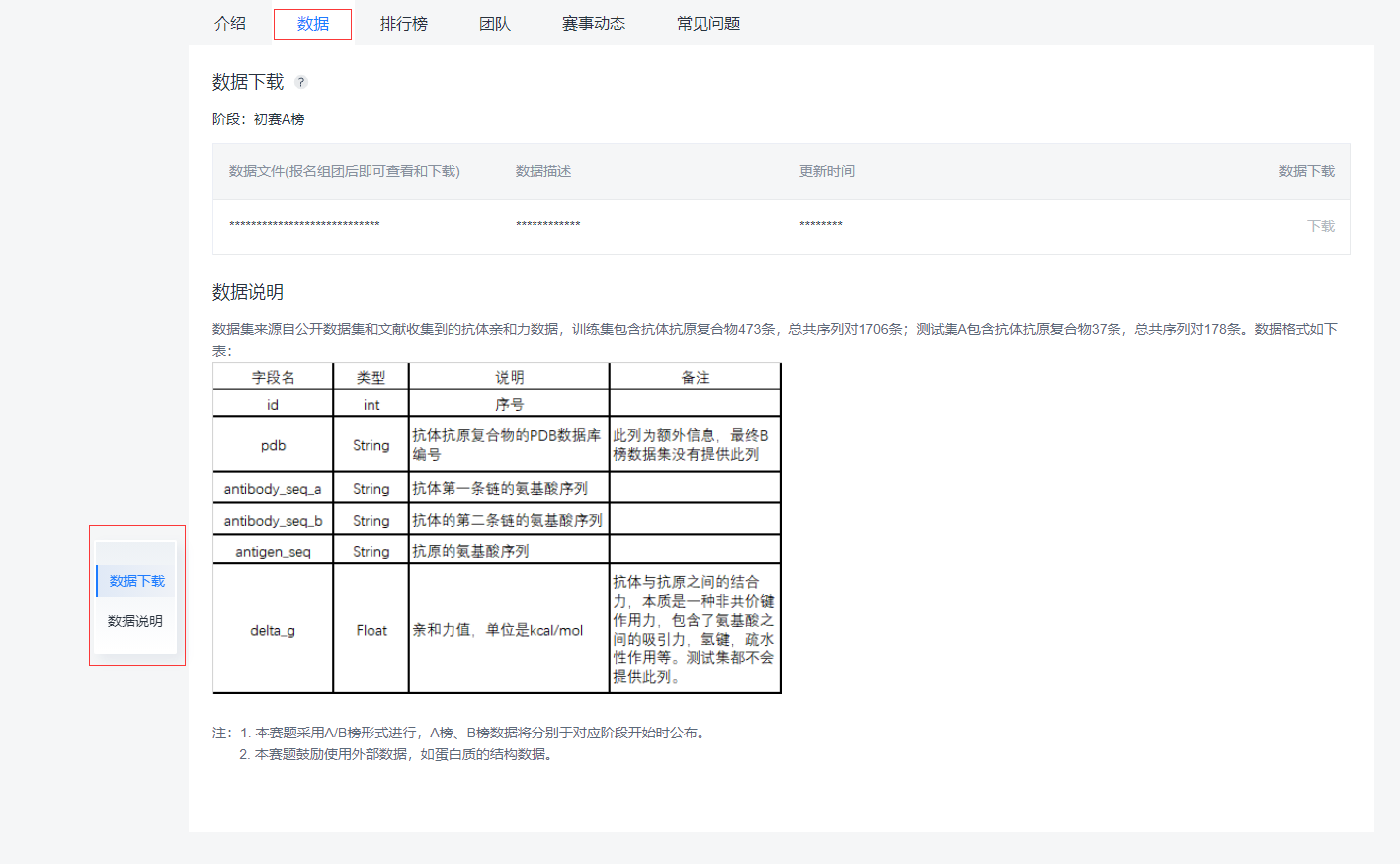Click the 抗原的氨基酸序列 cell
1400x864 pixels.
pos(510,552)
